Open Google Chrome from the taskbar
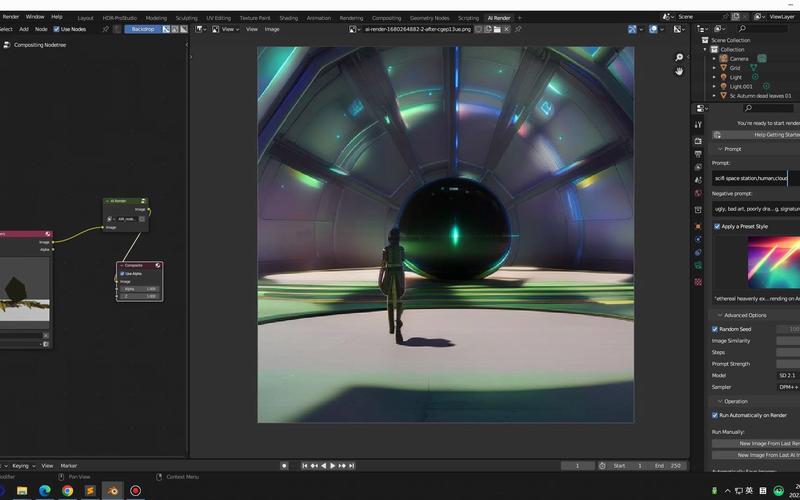 point(67,491)
